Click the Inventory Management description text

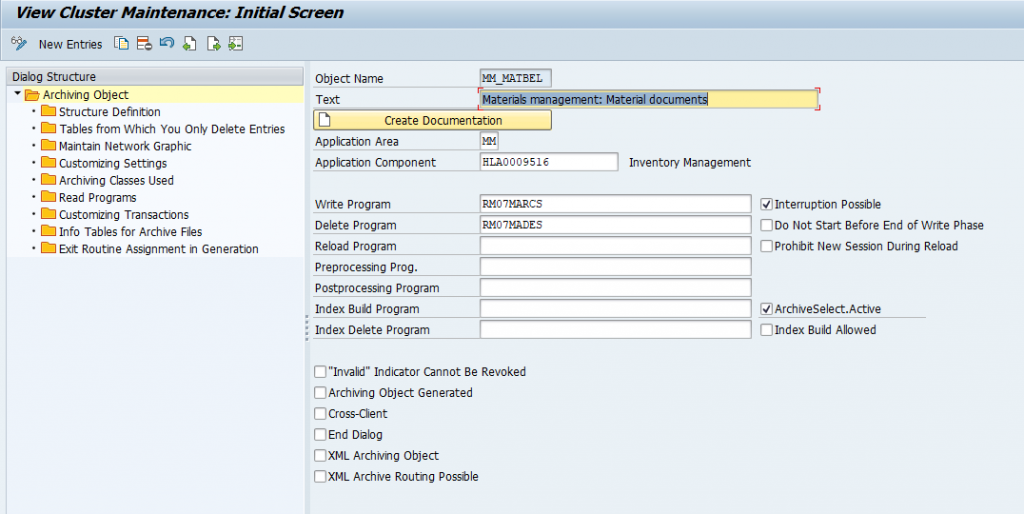tap(690, 162)
